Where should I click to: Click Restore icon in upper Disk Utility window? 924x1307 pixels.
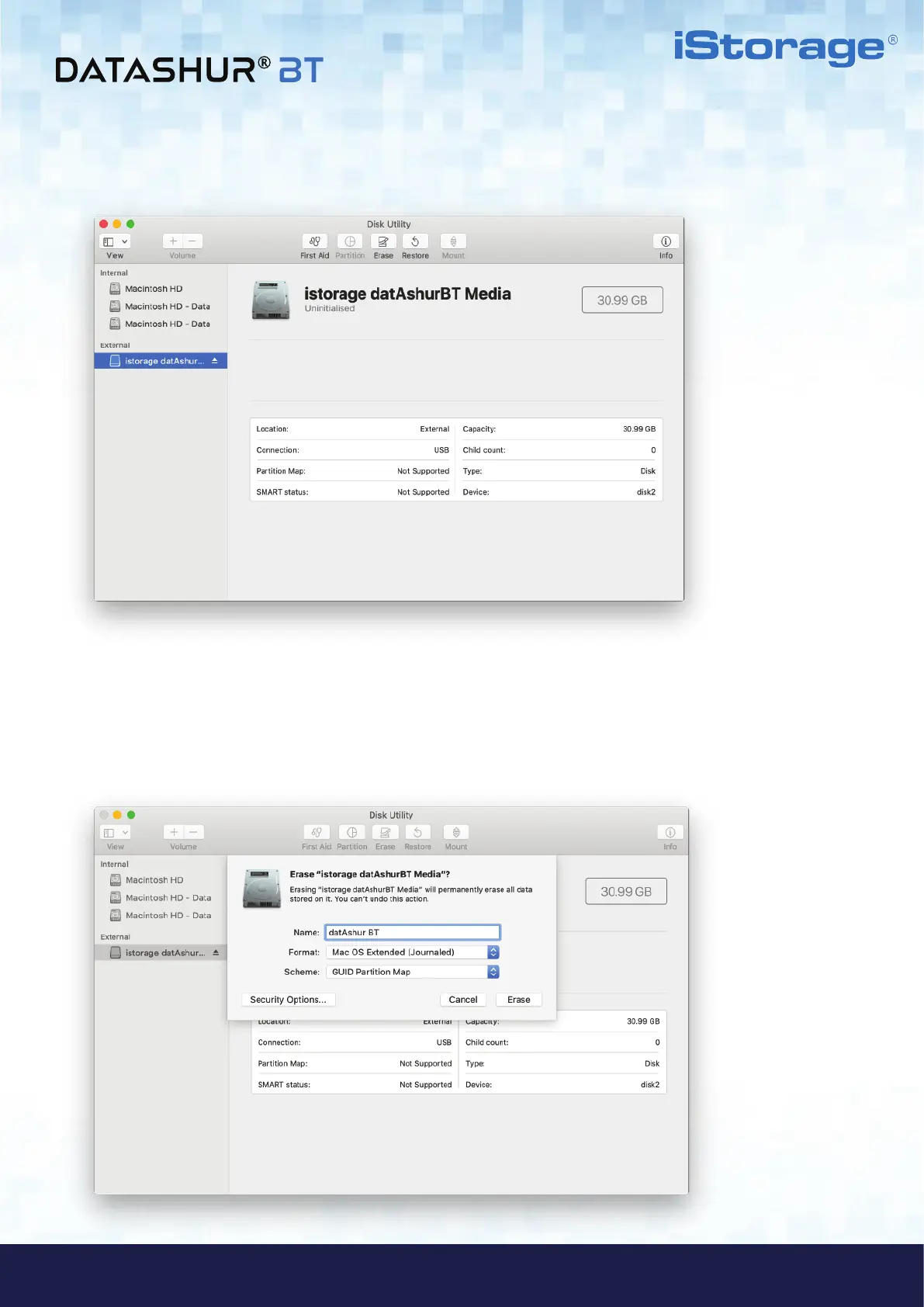415,241
